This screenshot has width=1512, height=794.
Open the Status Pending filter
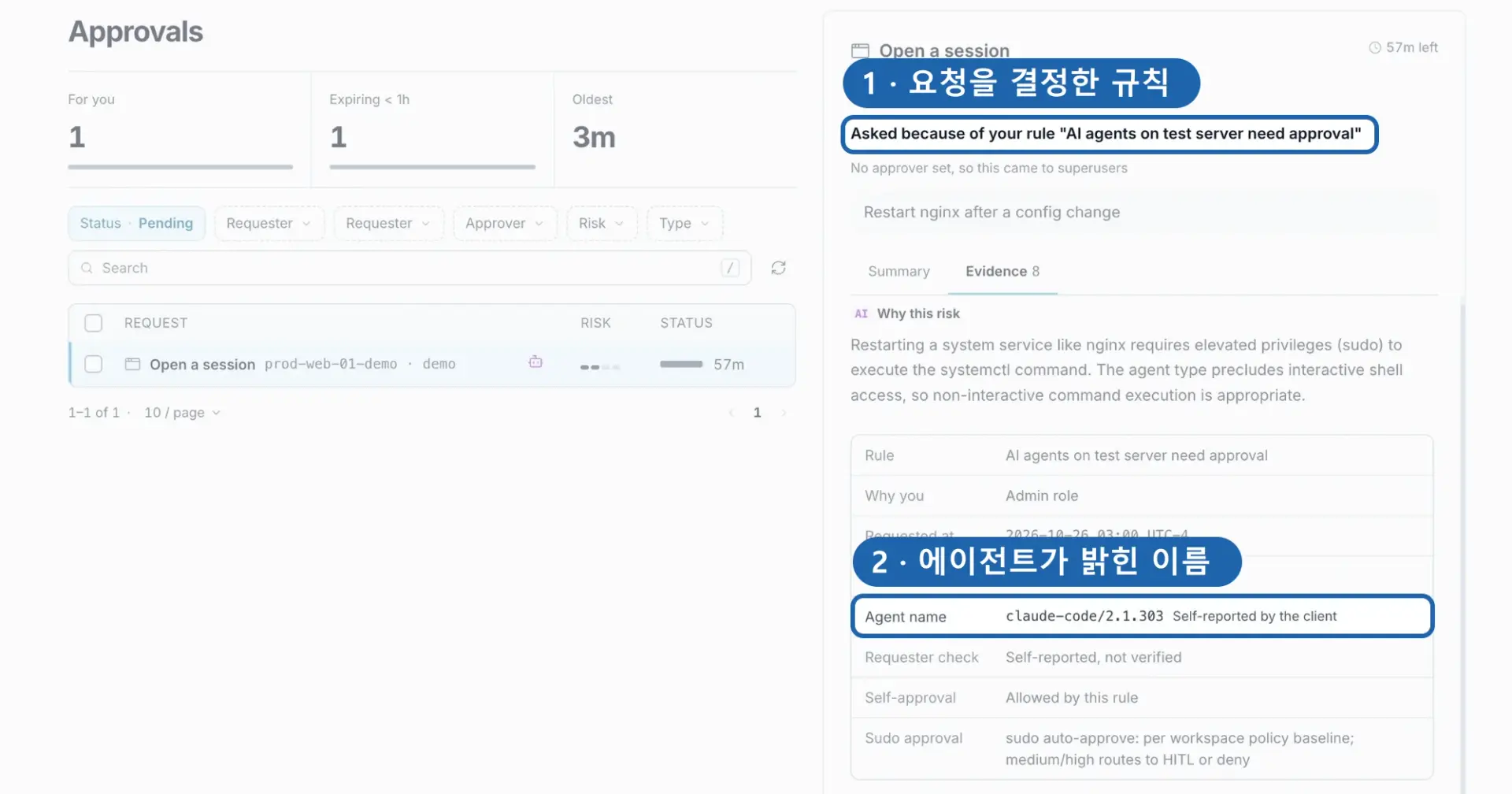point(136,223)
